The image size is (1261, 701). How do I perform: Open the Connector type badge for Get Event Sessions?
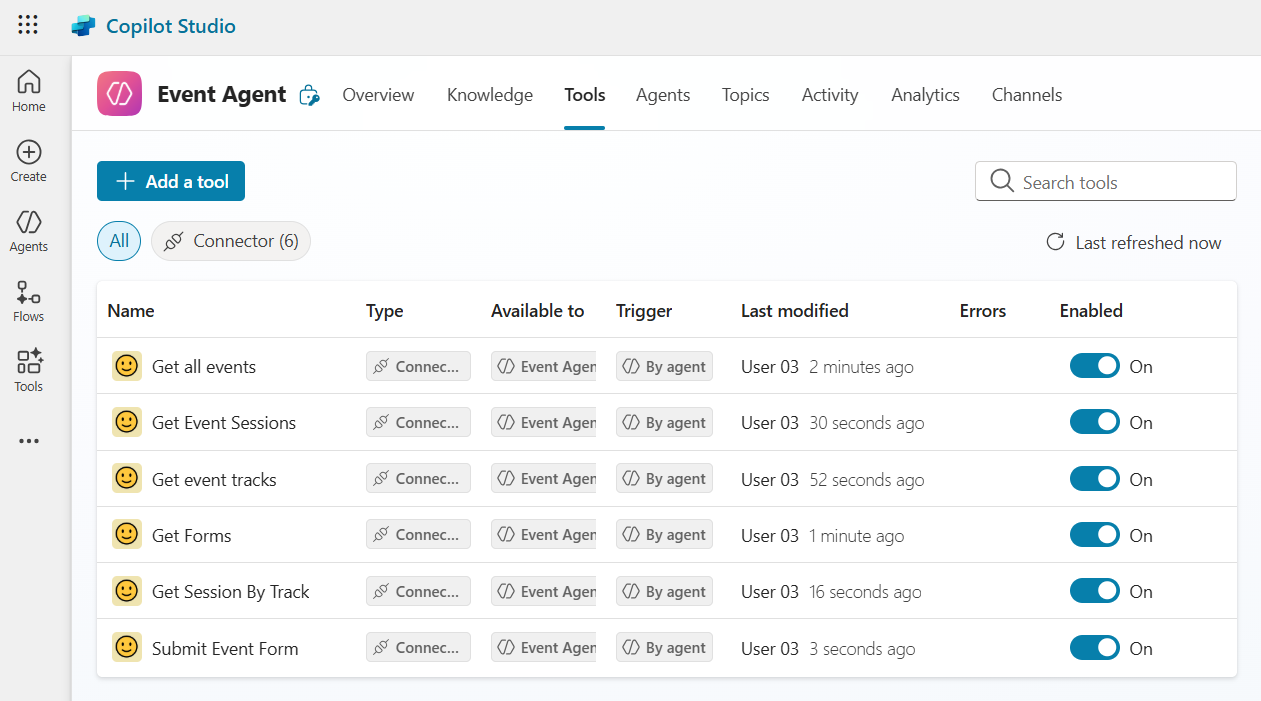[418, 421]
